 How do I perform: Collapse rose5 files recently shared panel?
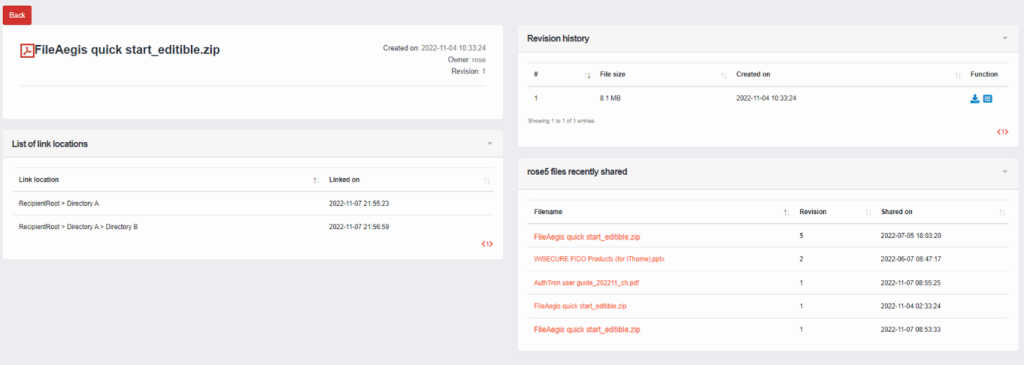[x=1005, y=172]
